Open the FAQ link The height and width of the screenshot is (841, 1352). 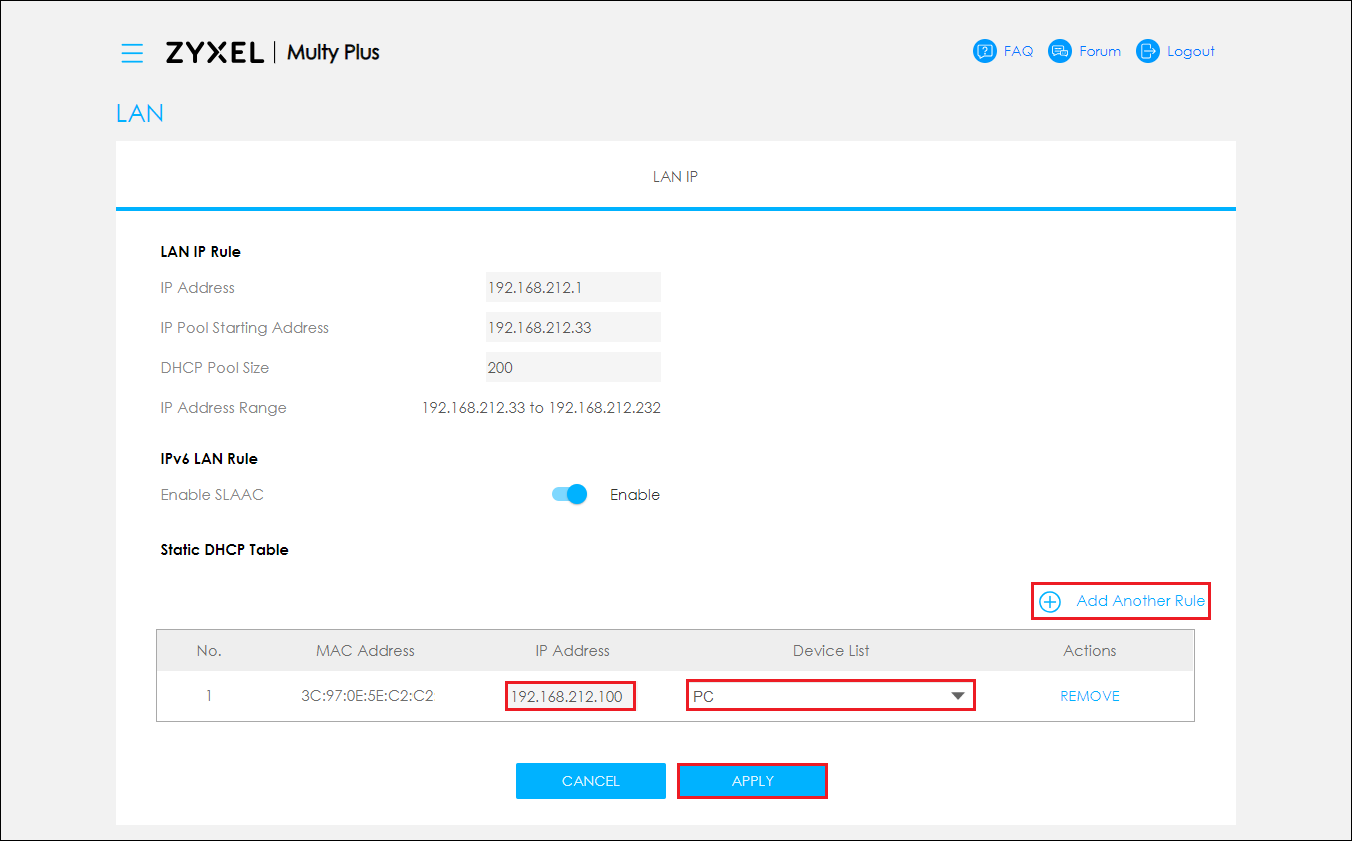click(1018, 51)
